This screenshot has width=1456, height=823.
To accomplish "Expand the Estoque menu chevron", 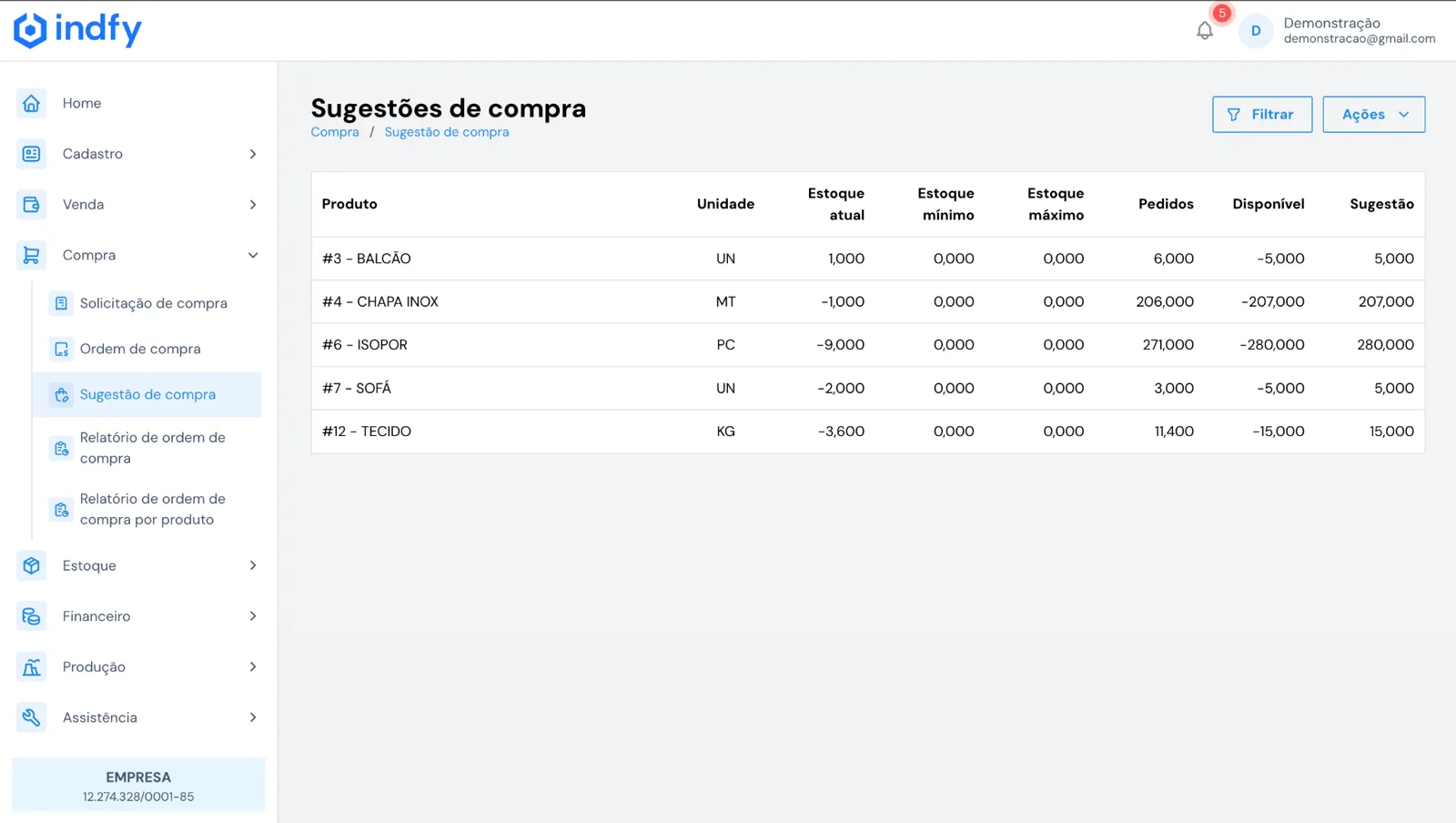I will click(253, 565).
